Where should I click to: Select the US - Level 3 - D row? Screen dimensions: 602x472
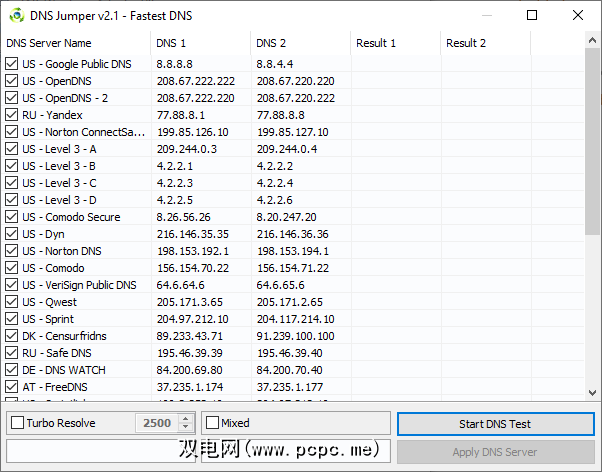pos(294,200)
